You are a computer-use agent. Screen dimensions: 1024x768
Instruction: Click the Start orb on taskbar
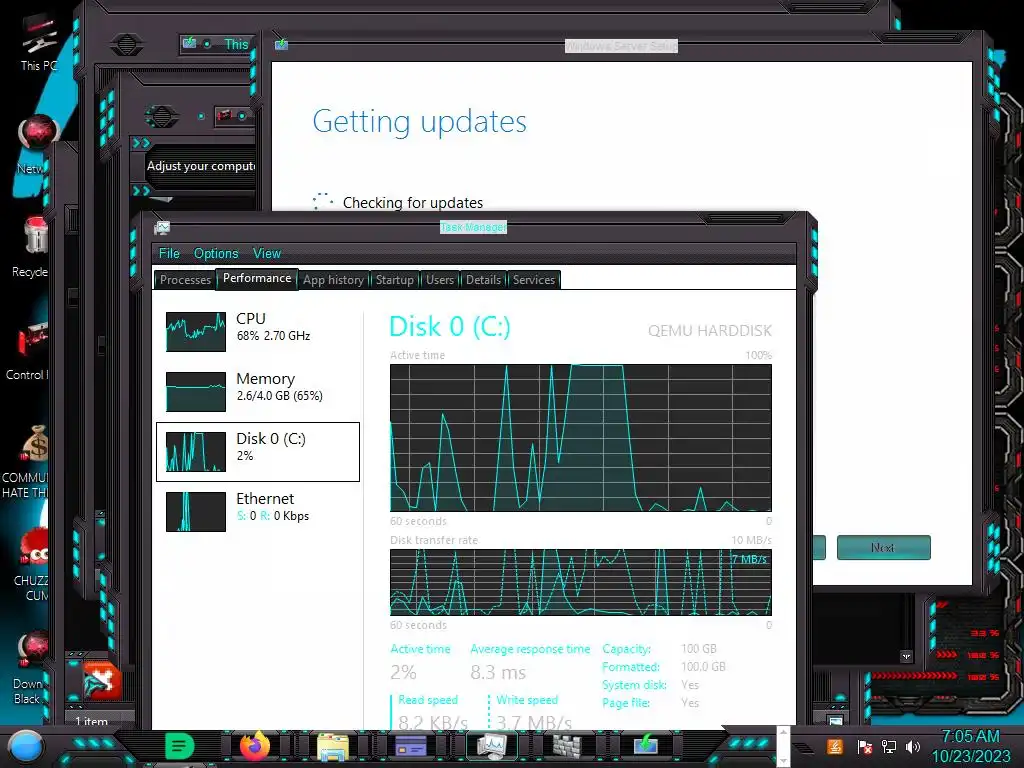[x=25, y=746]
